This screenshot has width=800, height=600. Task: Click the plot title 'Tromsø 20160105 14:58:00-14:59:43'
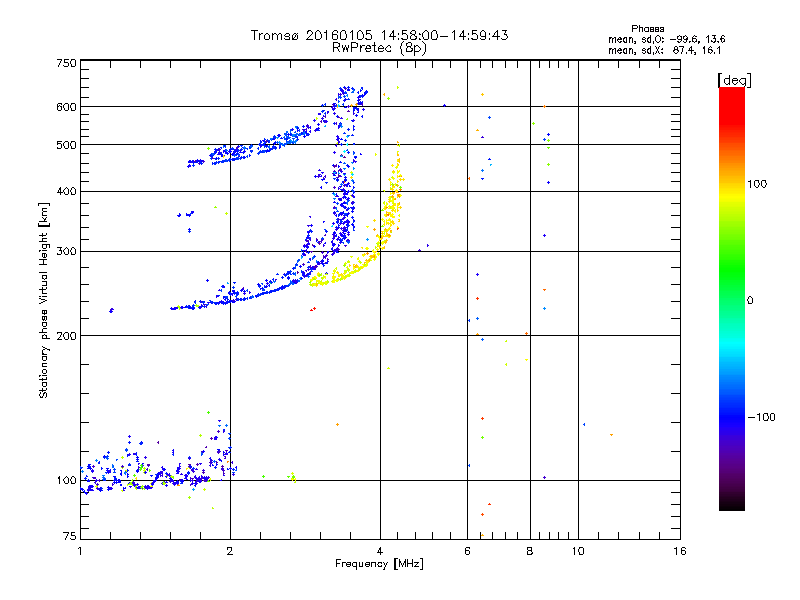(x=379, y=35)
